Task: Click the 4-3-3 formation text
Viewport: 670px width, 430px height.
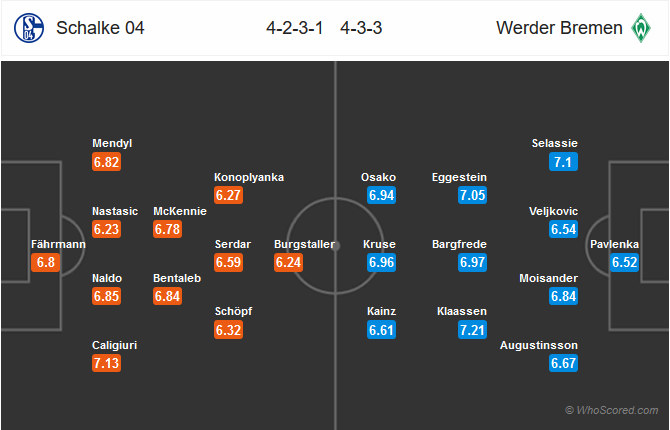Action: [x=361, y=28]
